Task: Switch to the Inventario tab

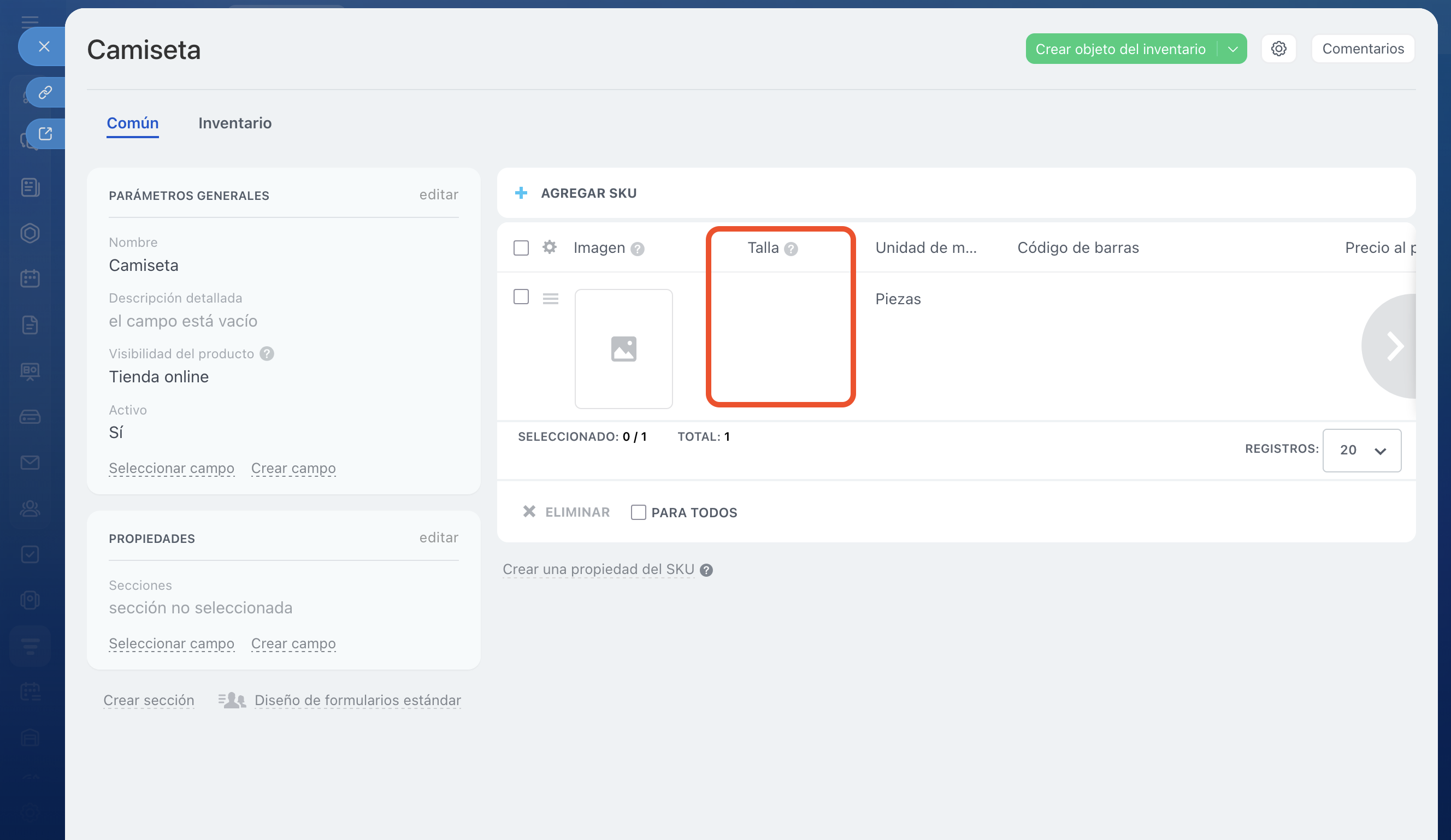Action: click(235, 123)
